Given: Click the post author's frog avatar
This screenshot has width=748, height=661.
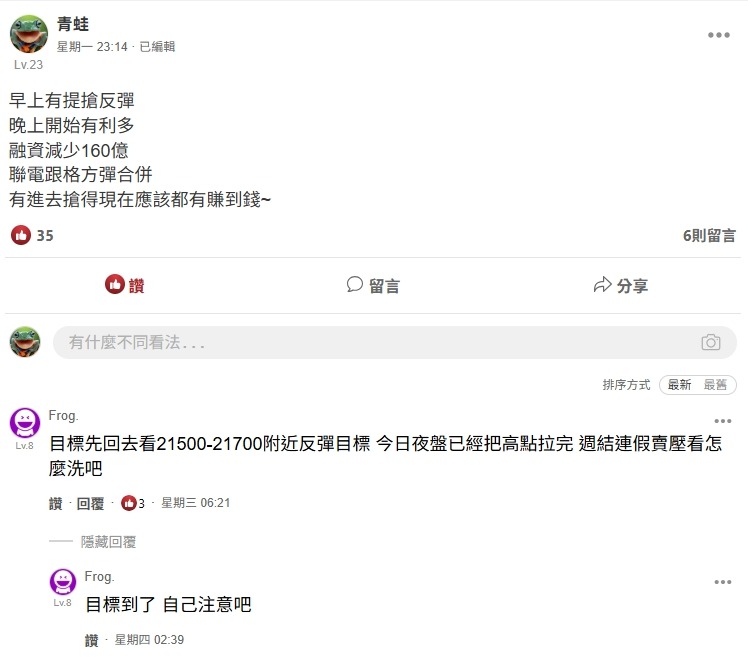Looking at the screenshot, I should (x=29, y=34).
